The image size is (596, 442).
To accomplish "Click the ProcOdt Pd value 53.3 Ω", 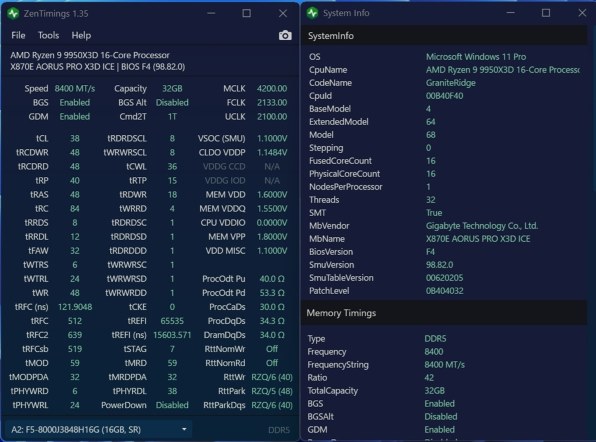I will click(x=272, y=293).
